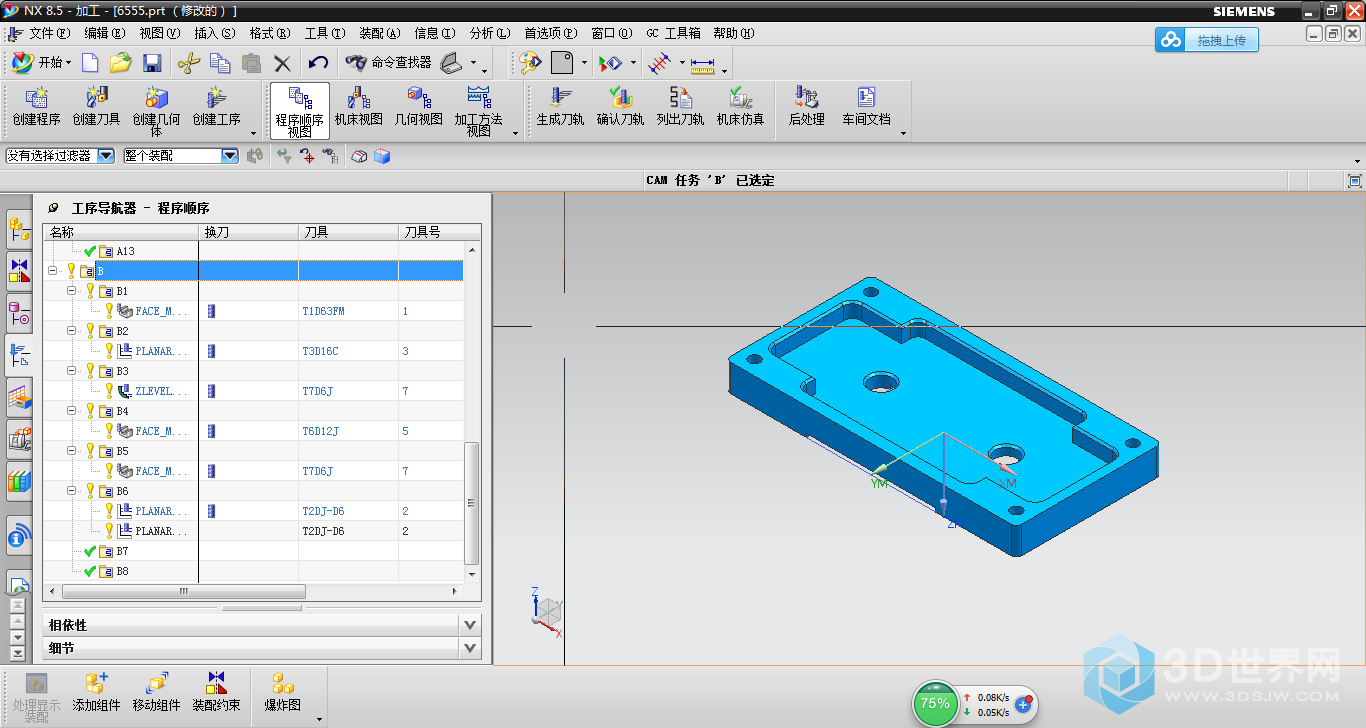Open the operation navigator sidebar tab

(19, 354)
